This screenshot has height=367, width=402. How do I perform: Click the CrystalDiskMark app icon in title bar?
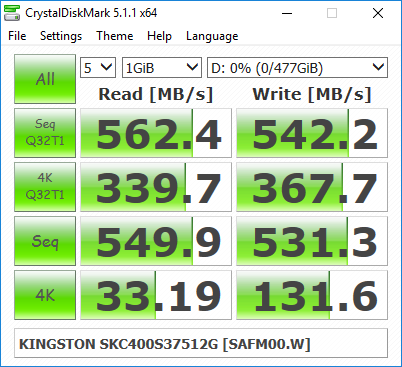tap(12, 13)
